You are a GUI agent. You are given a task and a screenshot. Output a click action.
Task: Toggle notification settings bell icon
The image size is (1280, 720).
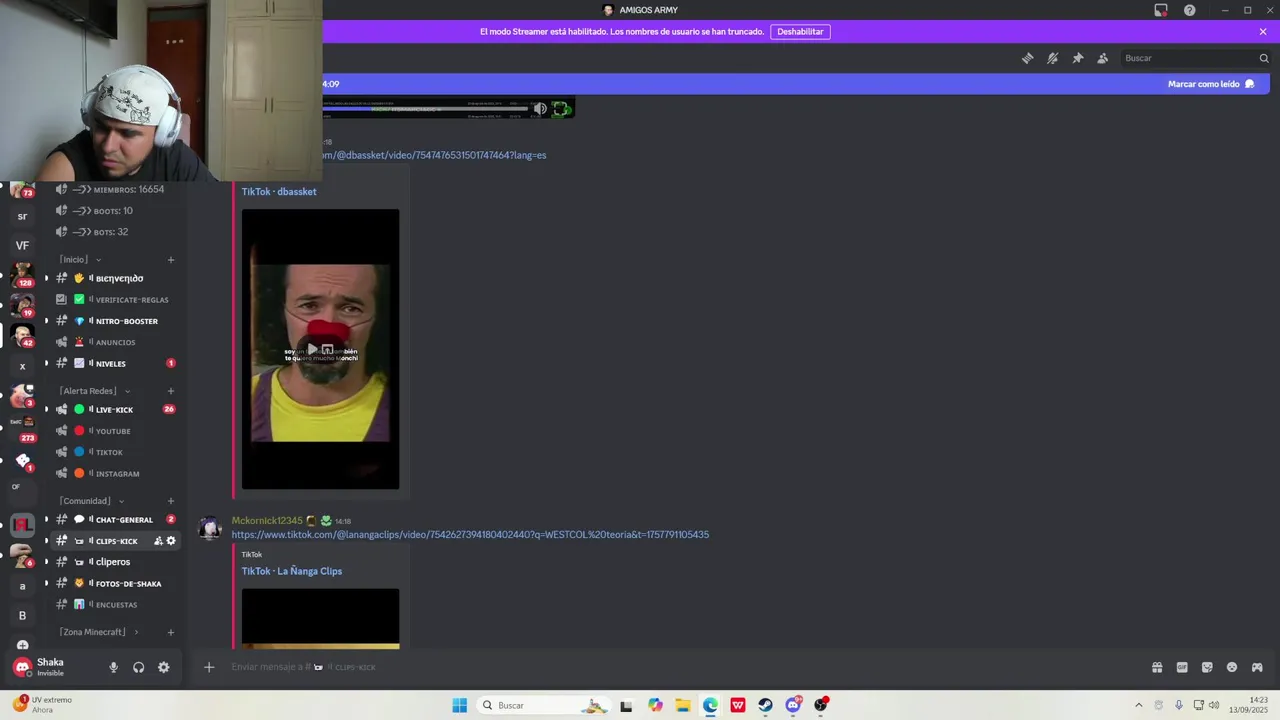1052,58
